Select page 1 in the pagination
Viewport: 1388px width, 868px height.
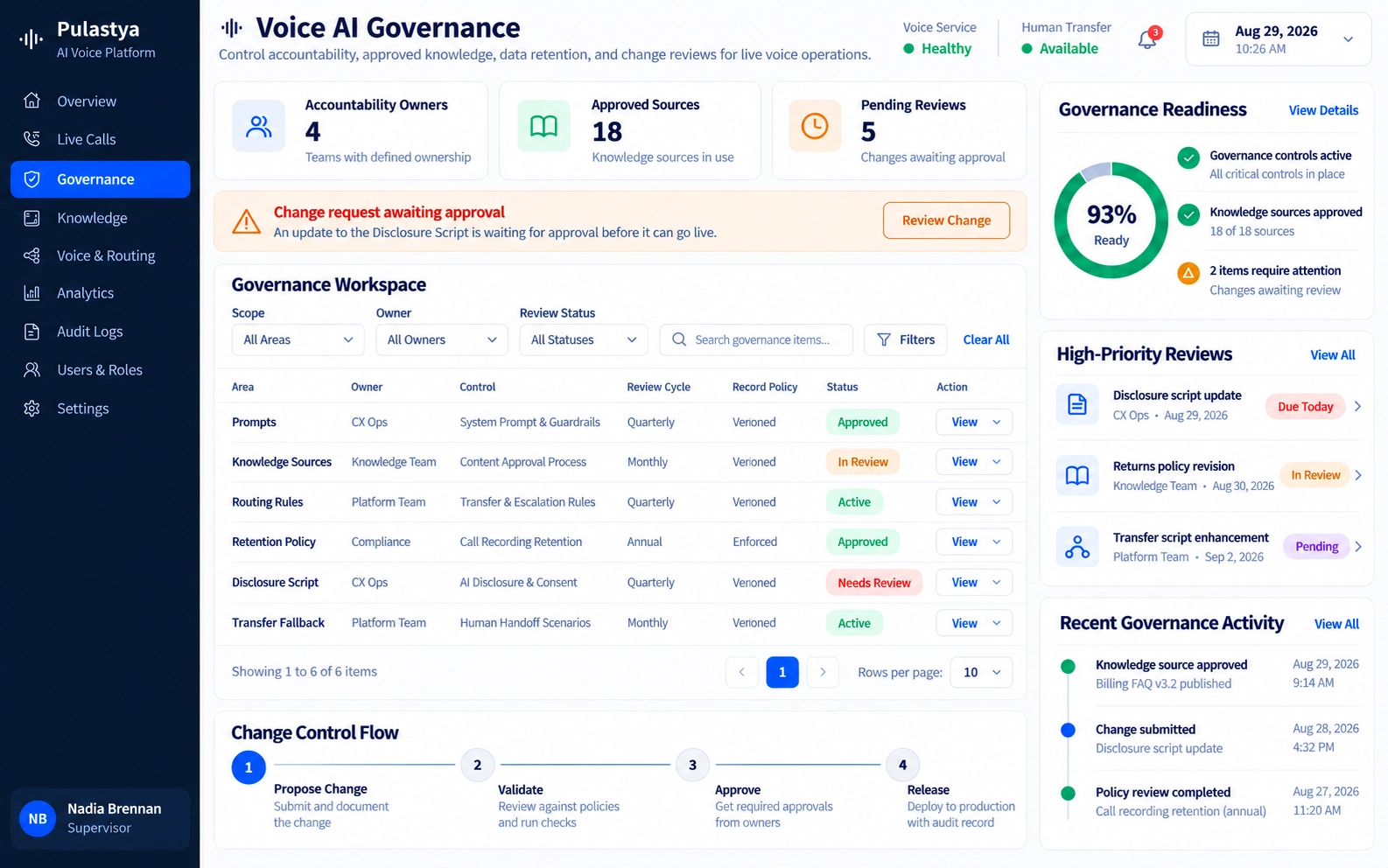pyautogui.click(x=782, y=672)
